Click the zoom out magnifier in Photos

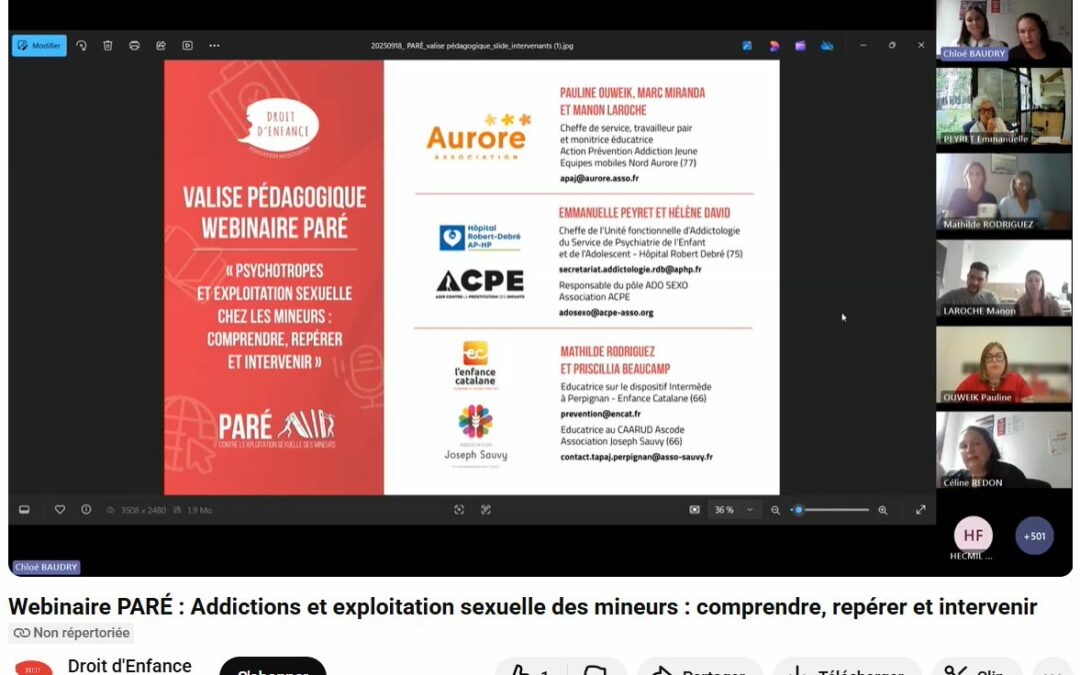click(776, 510)
